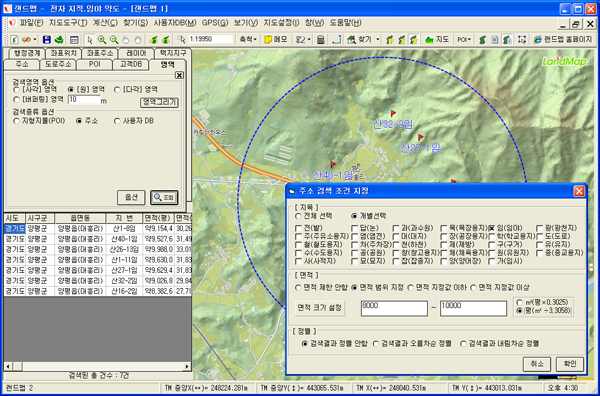
Task: Confirm dialog with 확인 button
Action: (x=570, y=364)
